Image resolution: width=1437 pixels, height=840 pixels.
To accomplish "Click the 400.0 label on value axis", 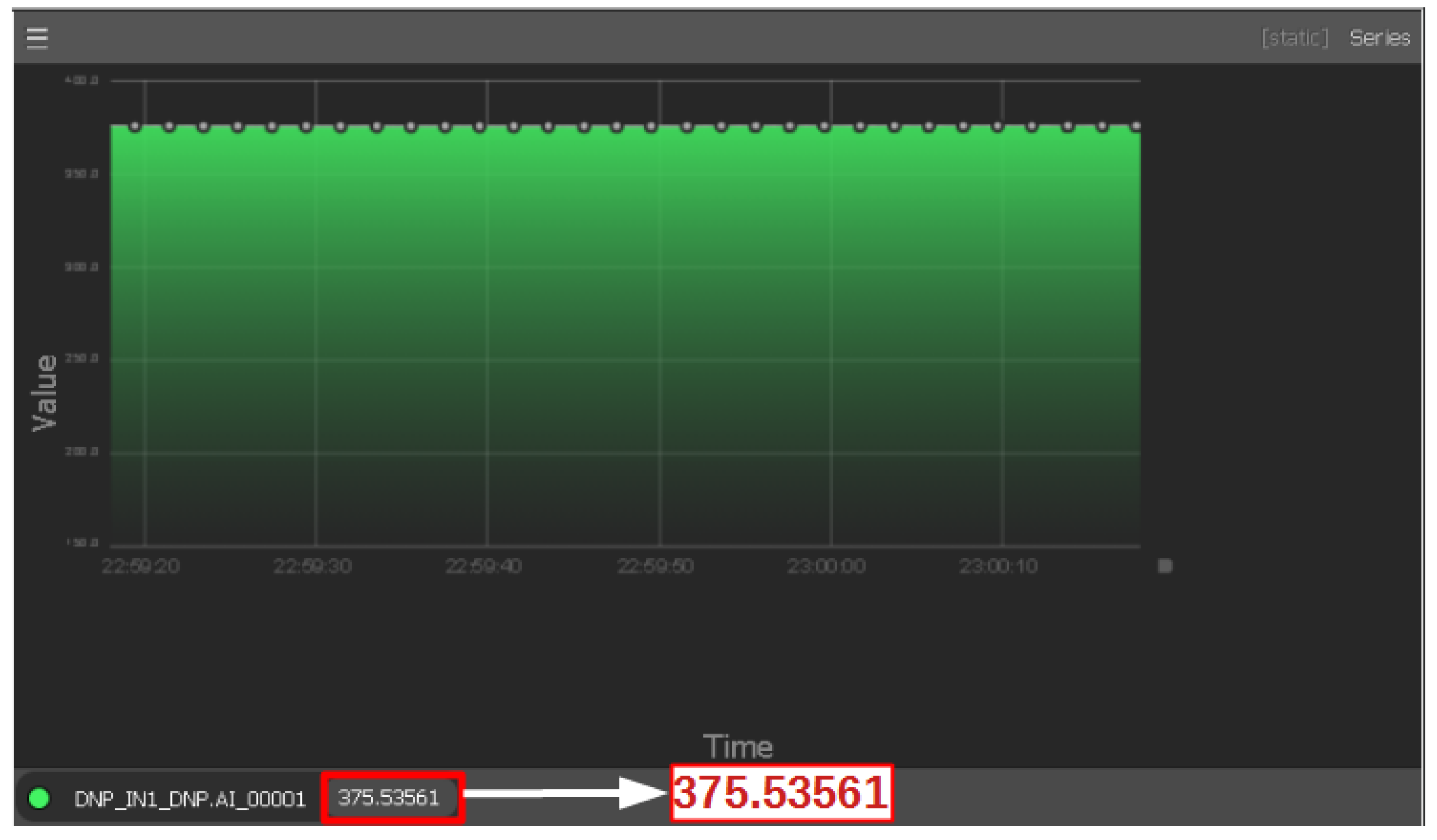I will click(81, 80).
